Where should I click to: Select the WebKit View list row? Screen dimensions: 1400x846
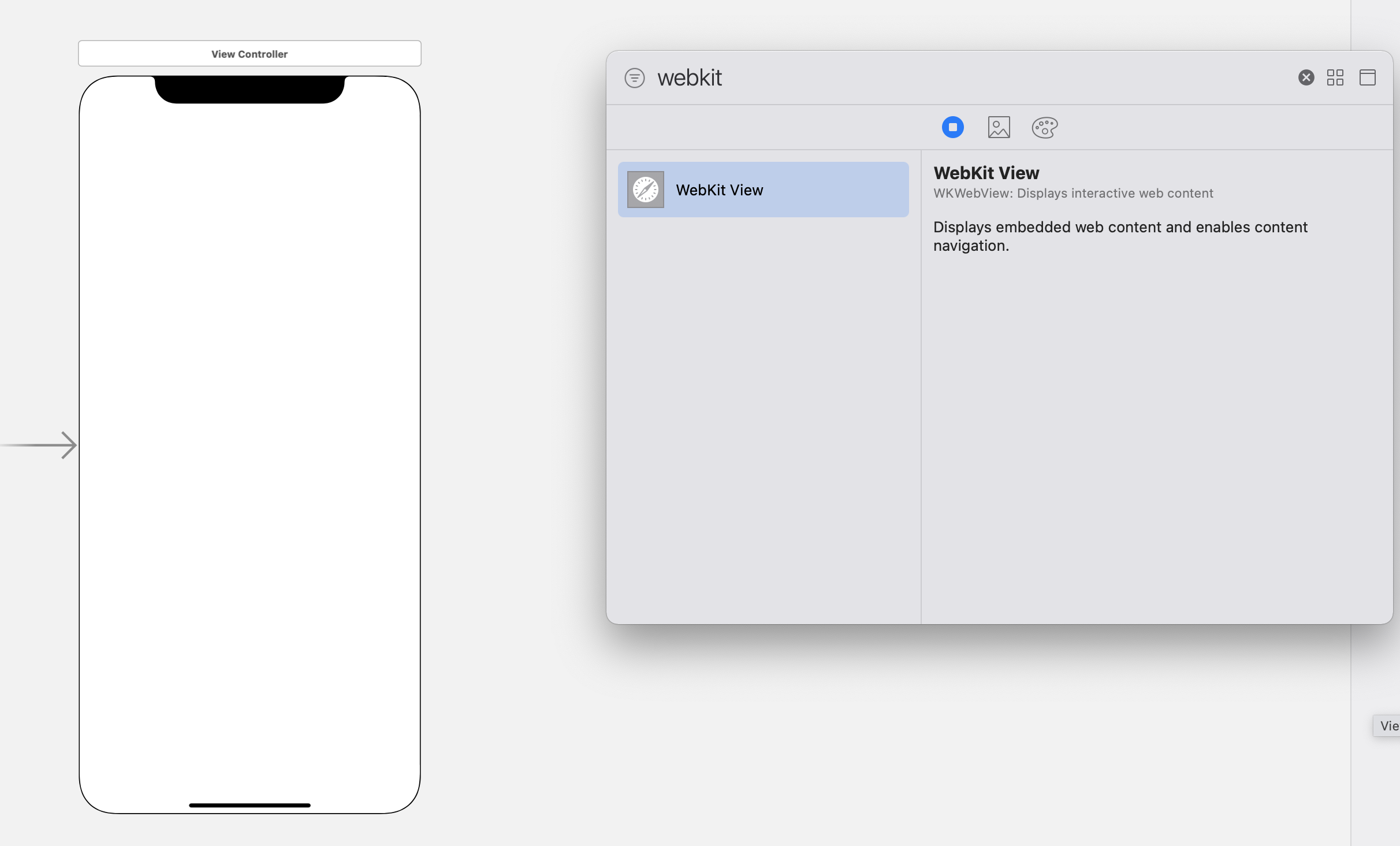[x=763, y=190]
